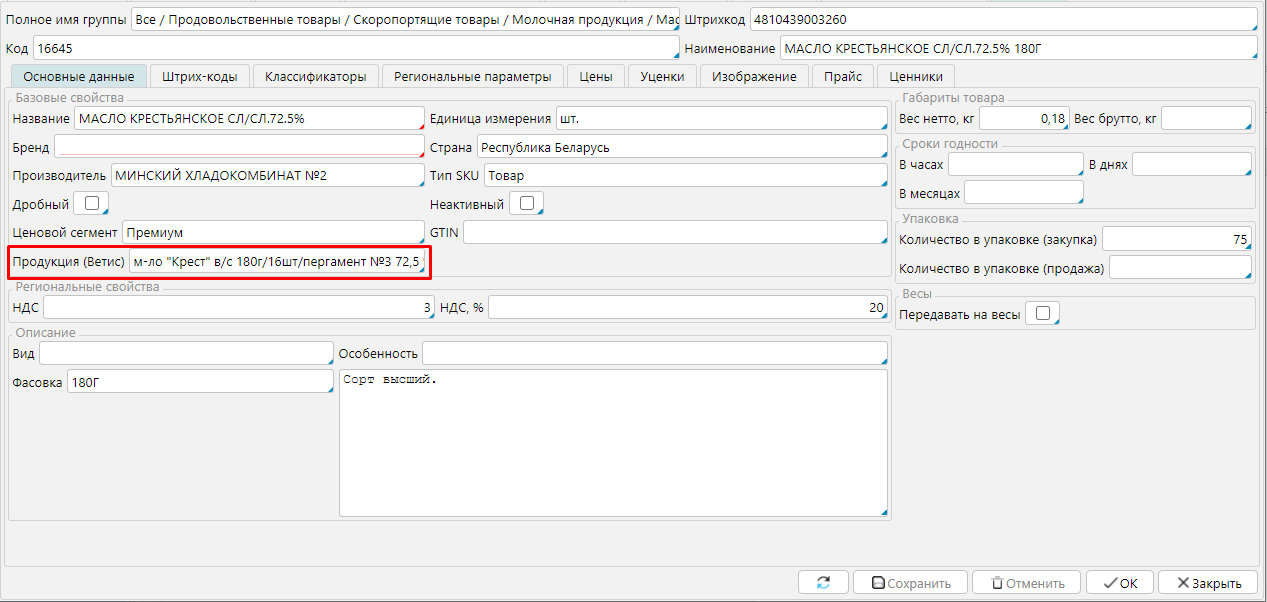
Task: Toggle the Дробный checkbox
Action: 92,204
